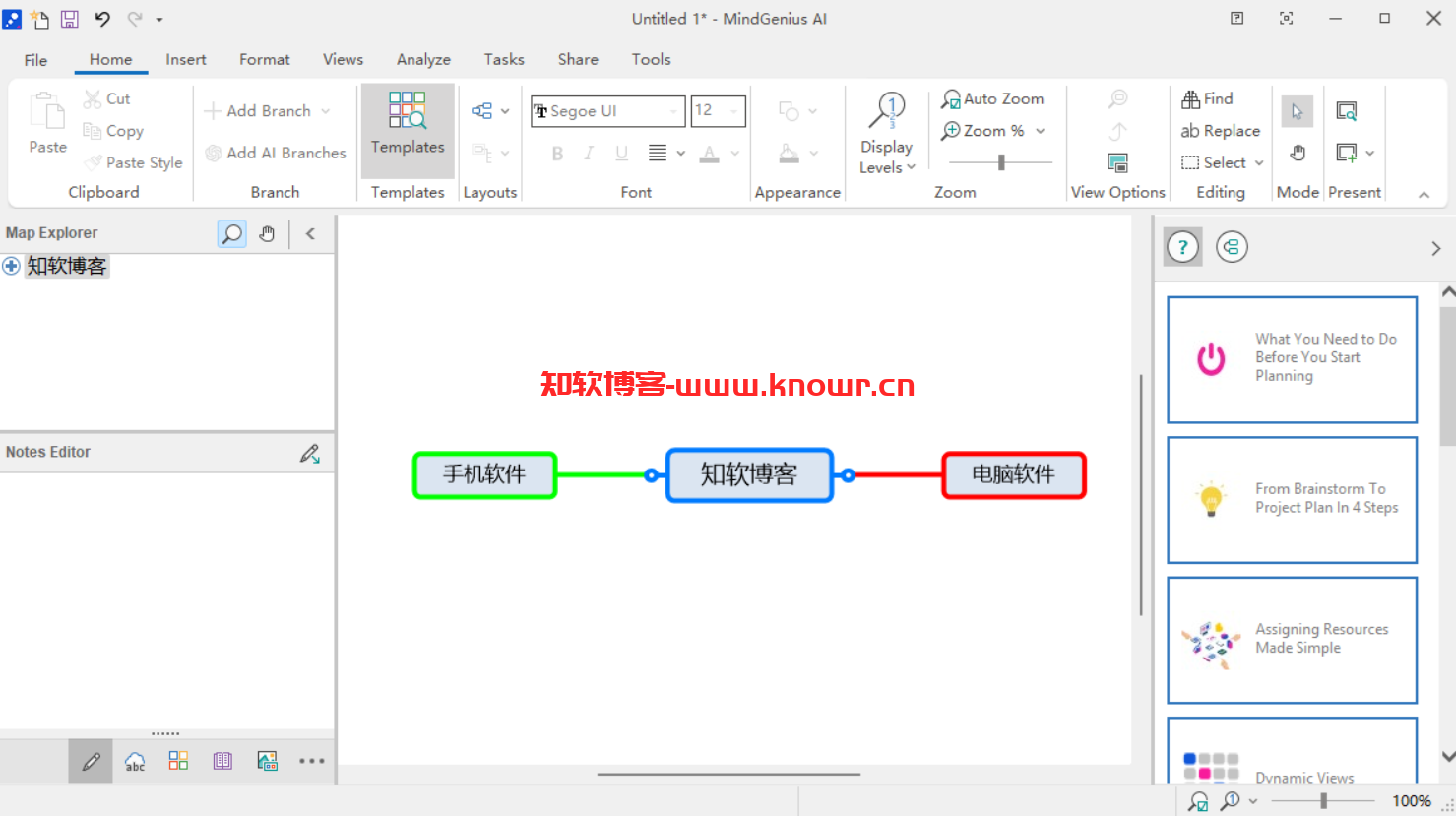Open the File menu
This screenshot has width=1456, height=816.
point(35,60)
